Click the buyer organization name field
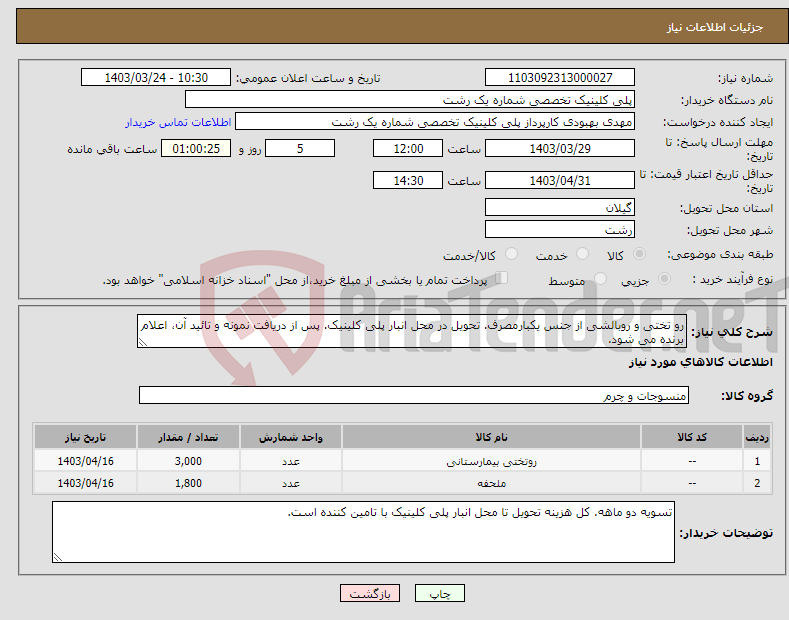The image size is (789, 620). pos(410,99)
